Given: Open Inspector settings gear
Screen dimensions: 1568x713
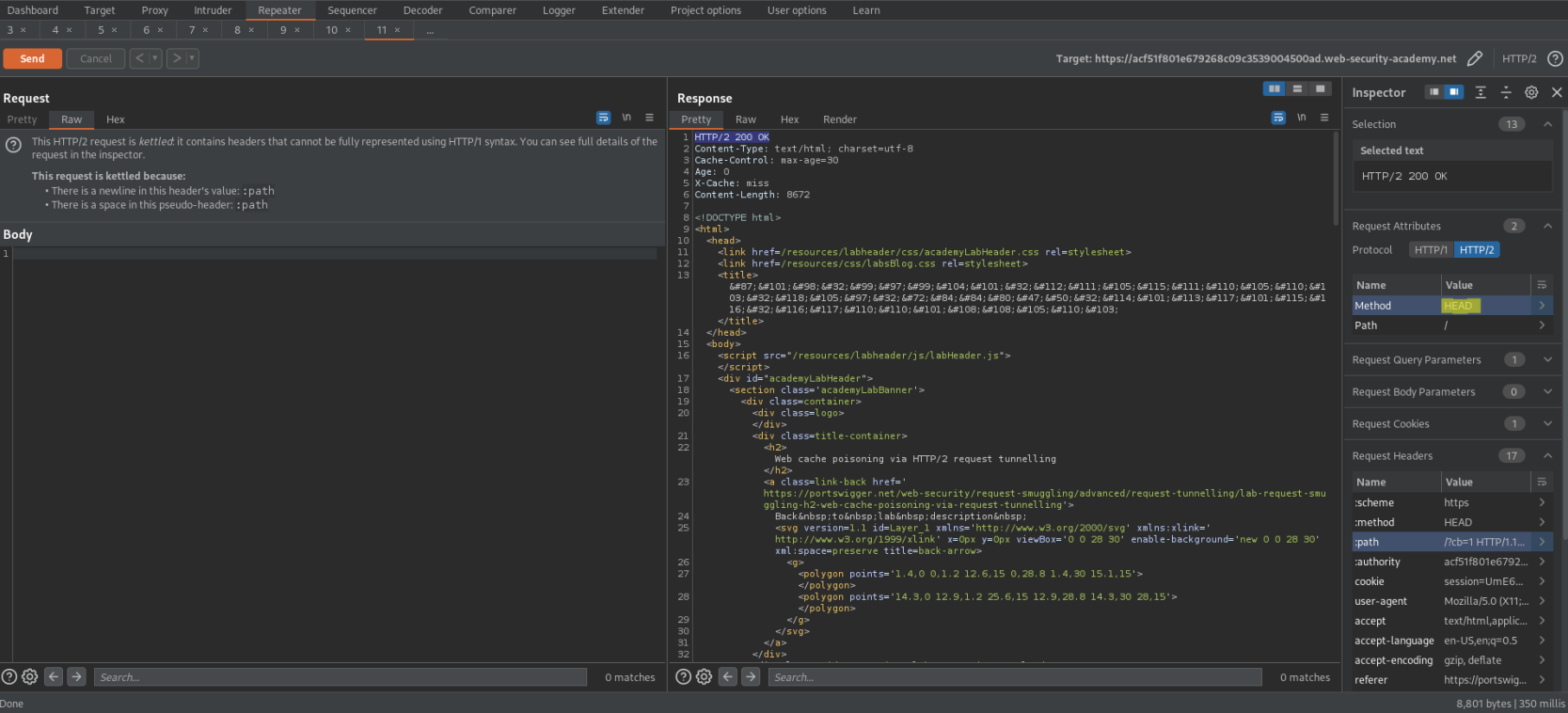Looking at the screenshot, I should tap(1531, 92).
